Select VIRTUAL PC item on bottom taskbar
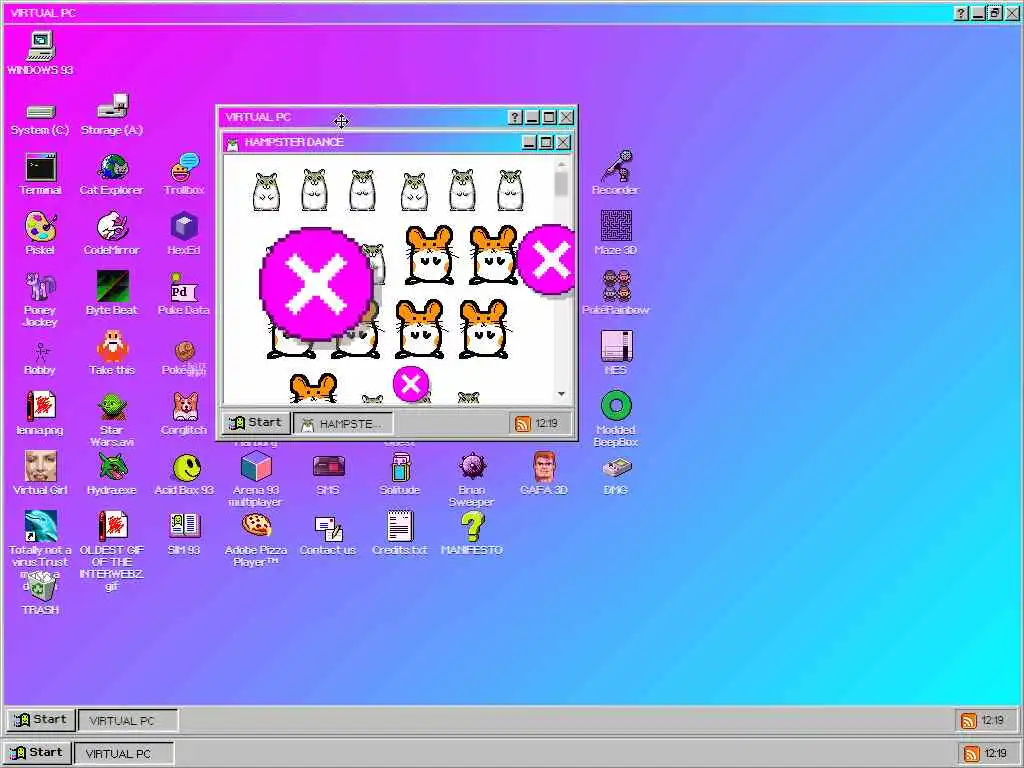The width and height of the screenshot is (1024, 768). tap(123, 753)
